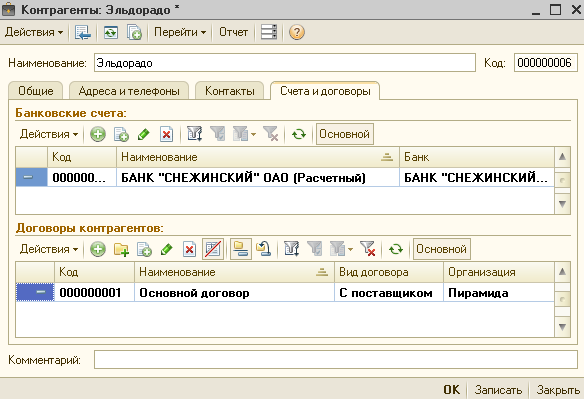
Task: Click filter and sort icon in contracts toolbar
Action: pos(291,249)
